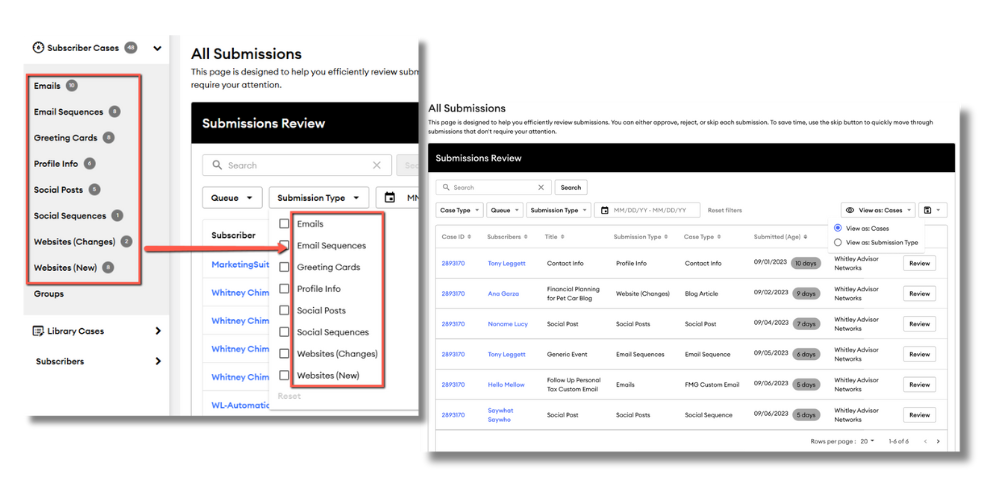Click the eye icon in View as: Cases
The image size is (1000, 500).
point(849,210)
